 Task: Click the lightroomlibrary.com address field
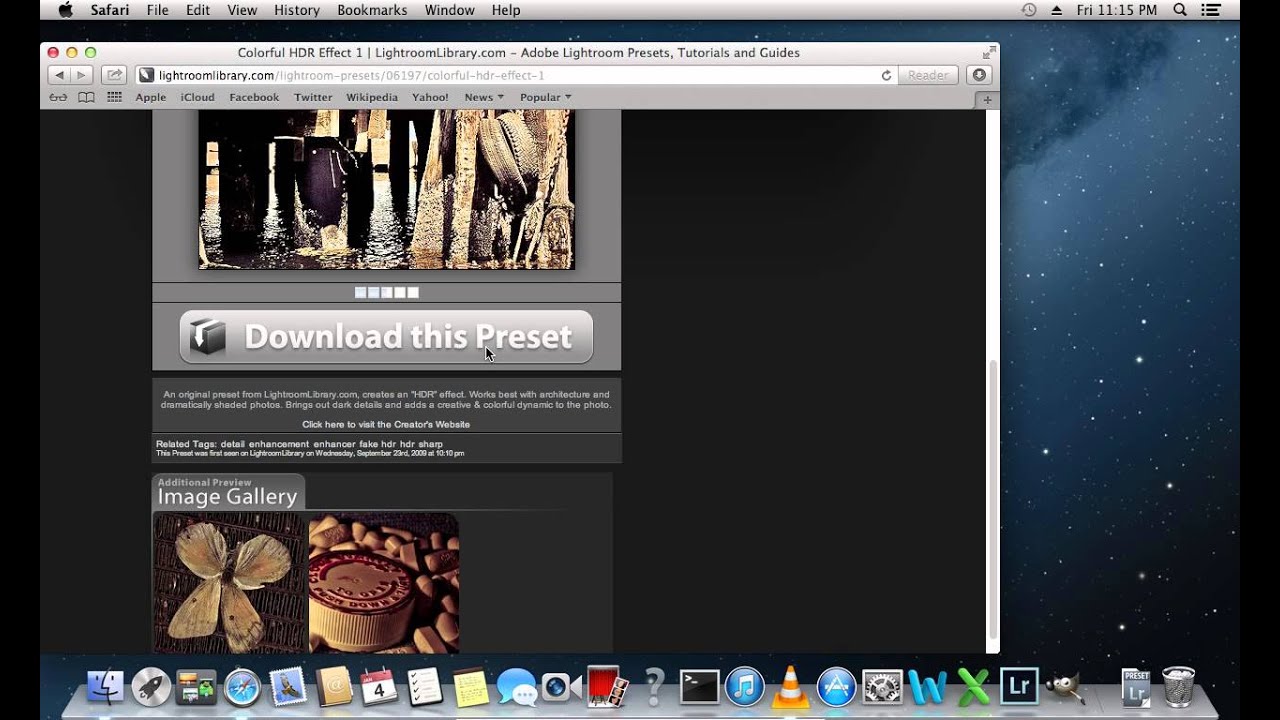click(515, 75)
